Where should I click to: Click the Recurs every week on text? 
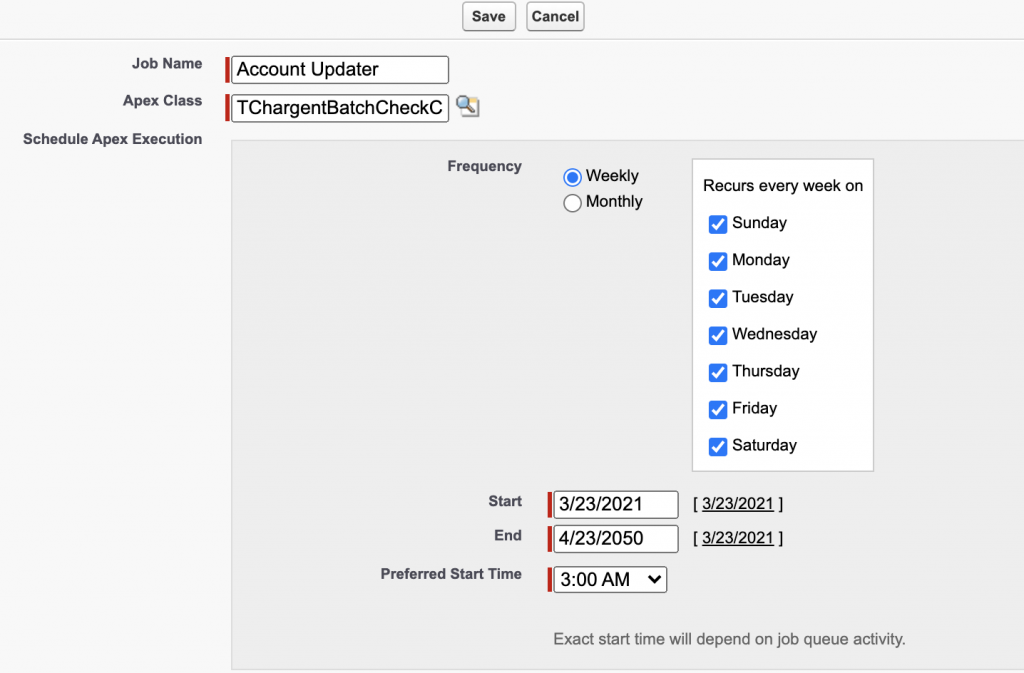point(783,186)
